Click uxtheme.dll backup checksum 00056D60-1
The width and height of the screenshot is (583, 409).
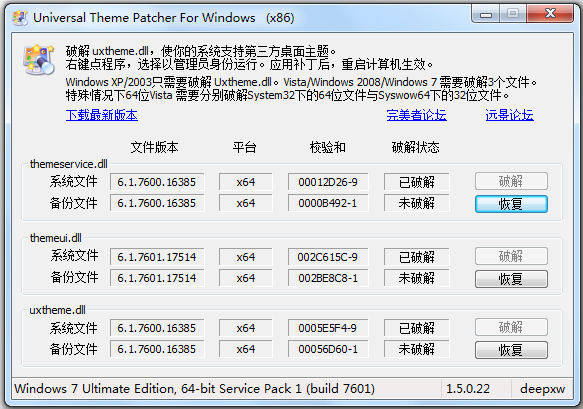pyautogui.click(x=328, y=349)
